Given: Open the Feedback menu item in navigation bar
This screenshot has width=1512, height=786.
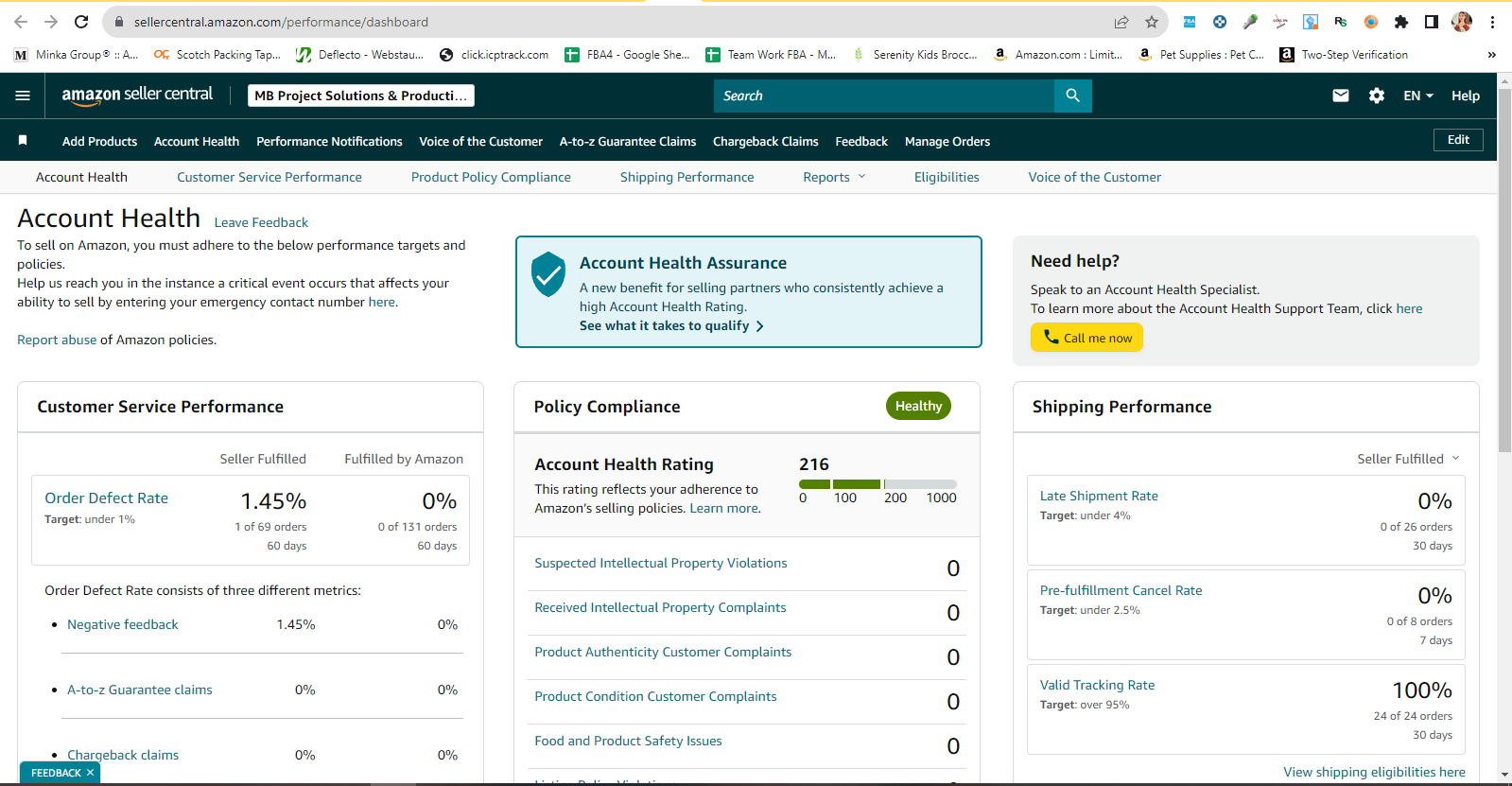Looking at the screenshot, I should tap(861, 141).
